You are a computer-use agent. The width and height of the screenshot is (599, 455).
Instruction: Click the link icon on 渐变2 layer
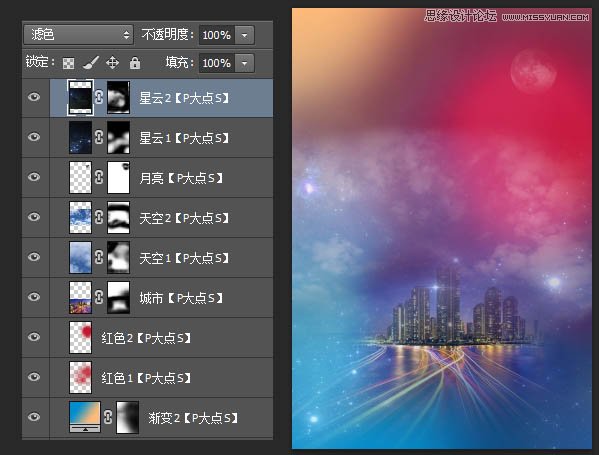coord(108,417)
